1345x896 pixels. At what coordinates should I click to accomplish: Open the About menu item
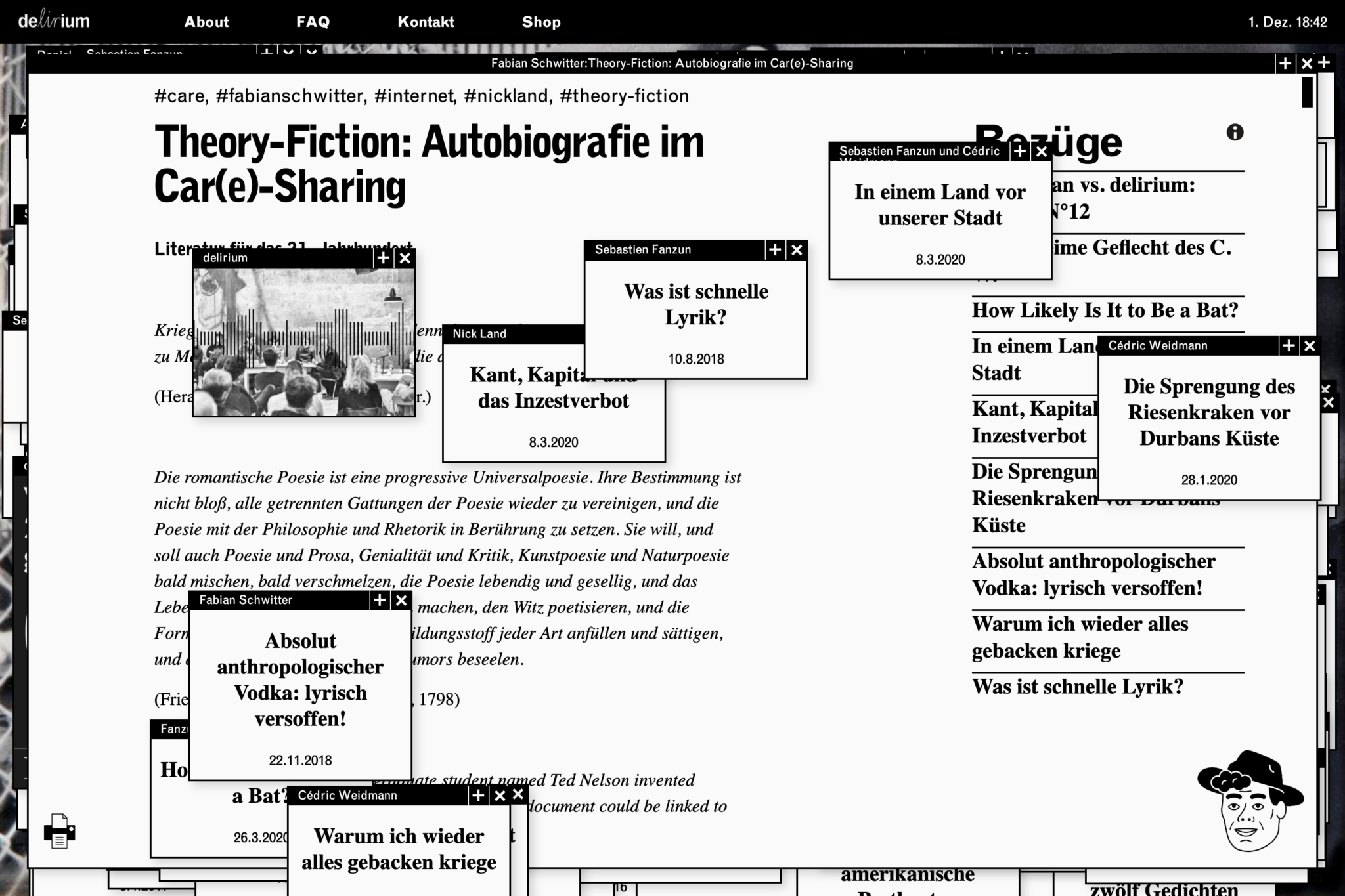point(206,22)
